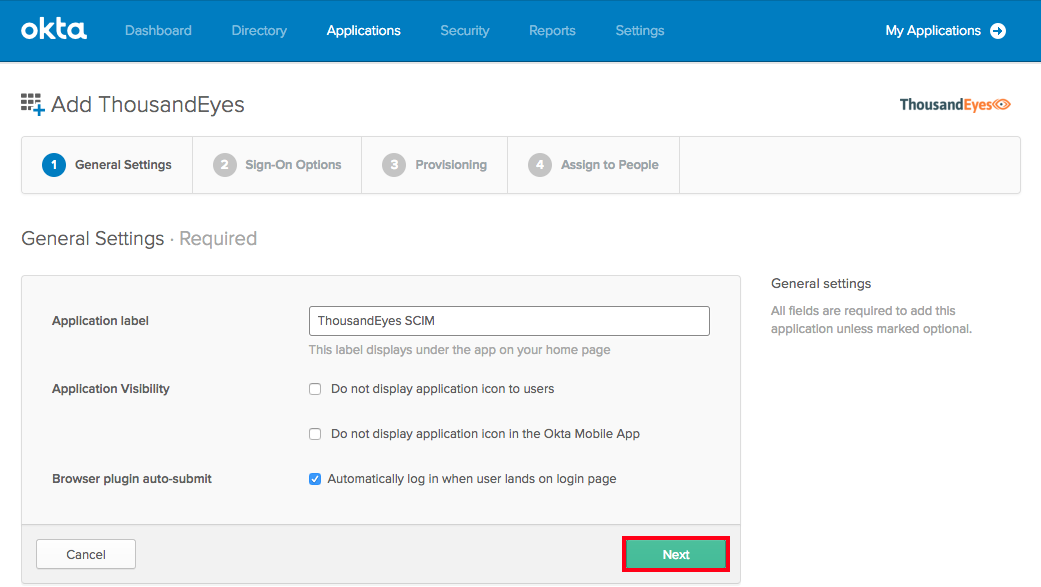The image size is (1041, 587).
Task: Select step 3 circle icon
Action: click(394, 165)
